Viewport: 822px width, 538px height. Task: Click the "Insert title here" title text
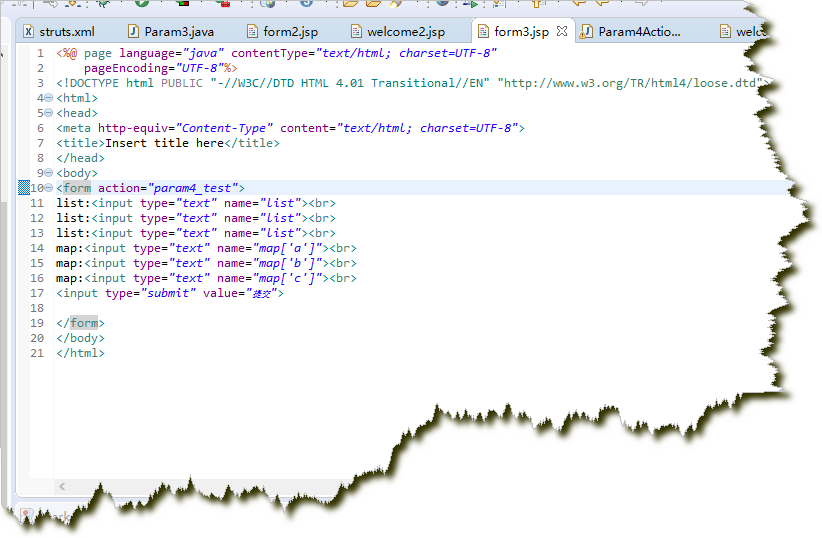pos(165,143)
